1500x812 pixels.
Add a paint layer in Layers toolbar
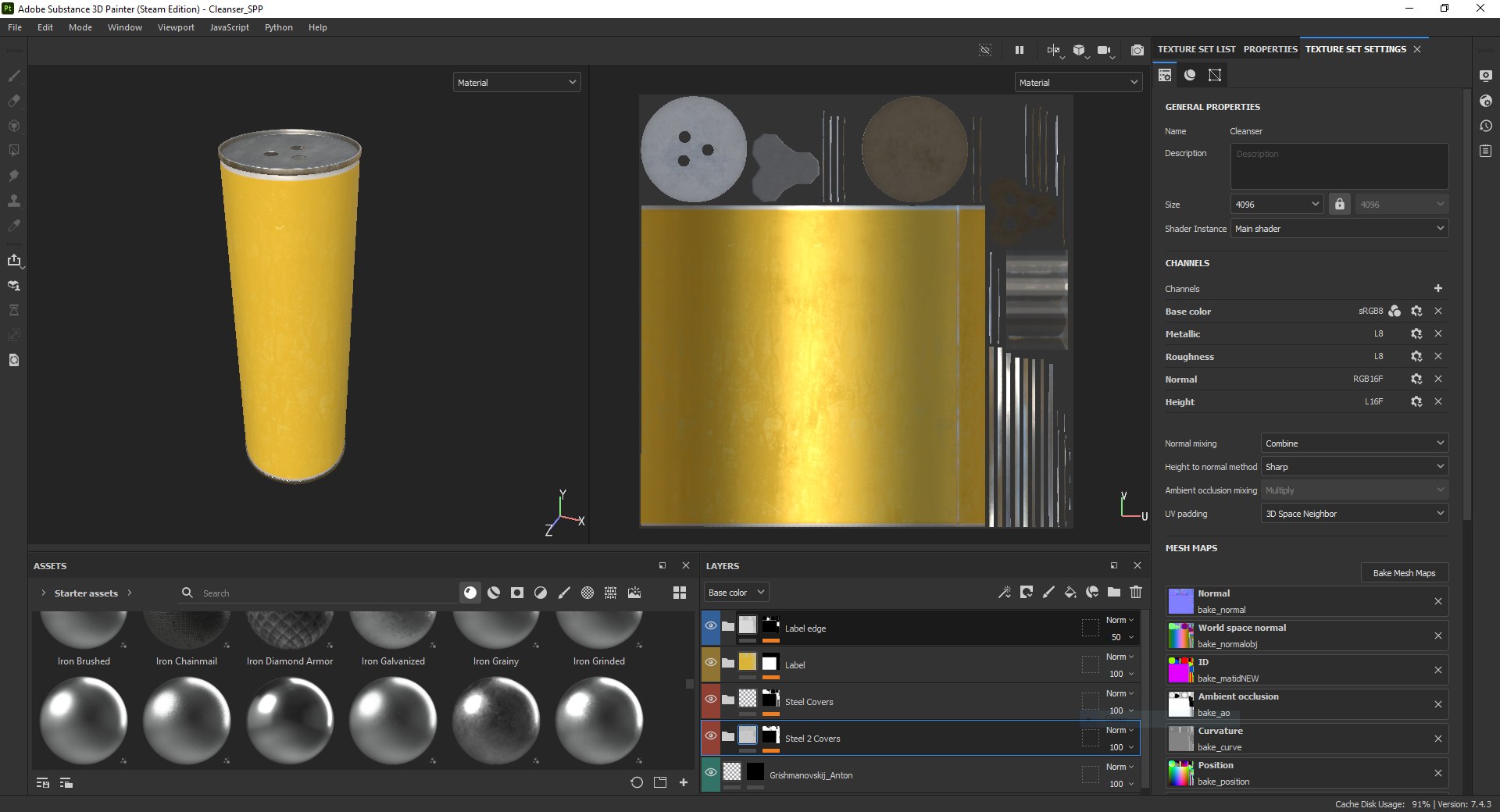pyautogui.click(x=1048, y=593)
